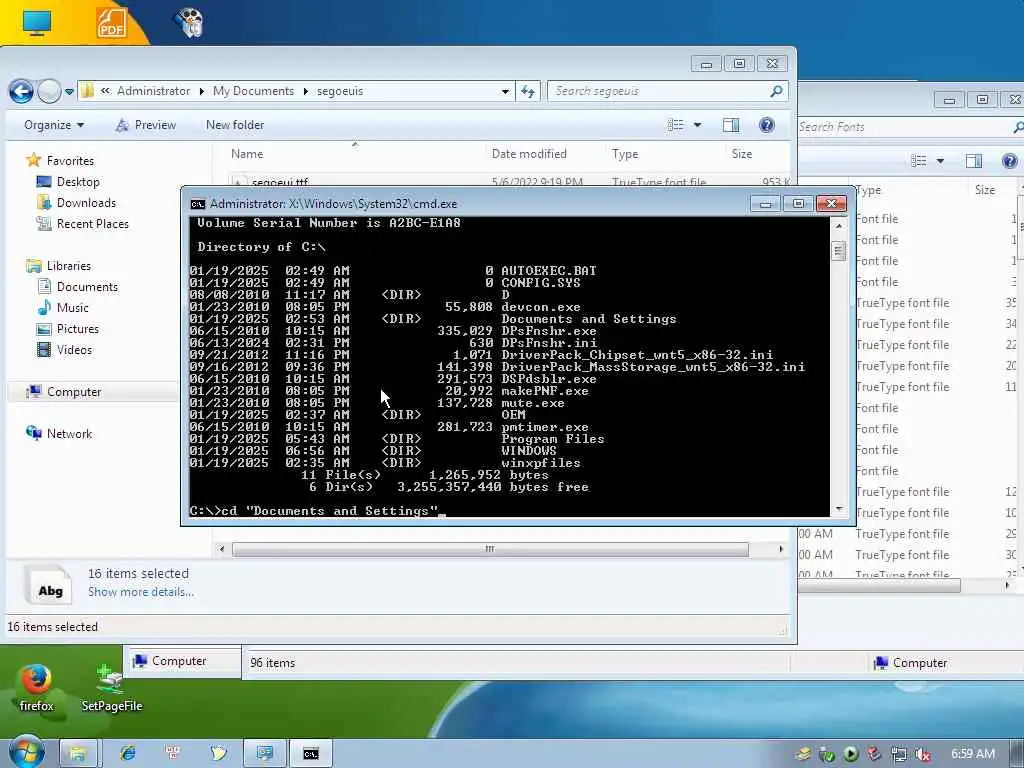Select the segoeui.ttf file row
The height and width of the screenshot is (768, 1024).
coord(509,182)
